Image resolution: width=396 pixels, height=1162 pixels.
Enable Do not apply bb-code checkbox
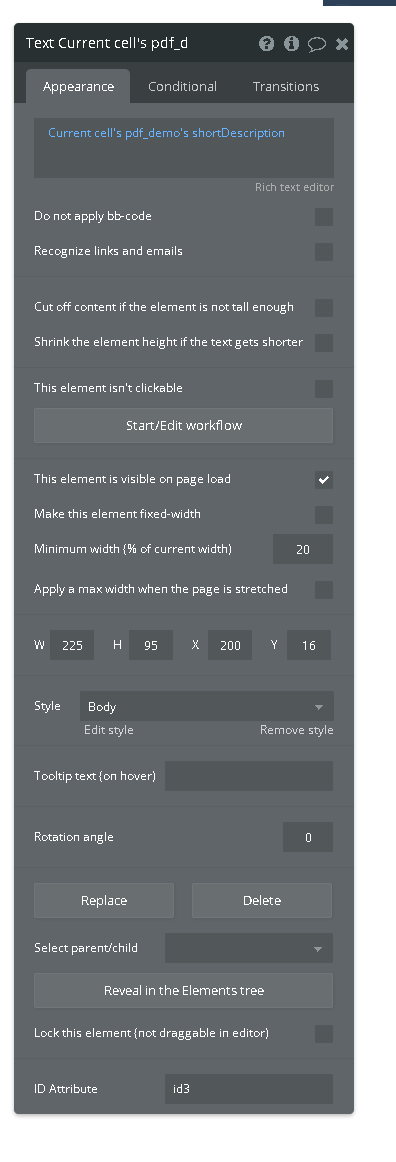(x=324, y=217)
